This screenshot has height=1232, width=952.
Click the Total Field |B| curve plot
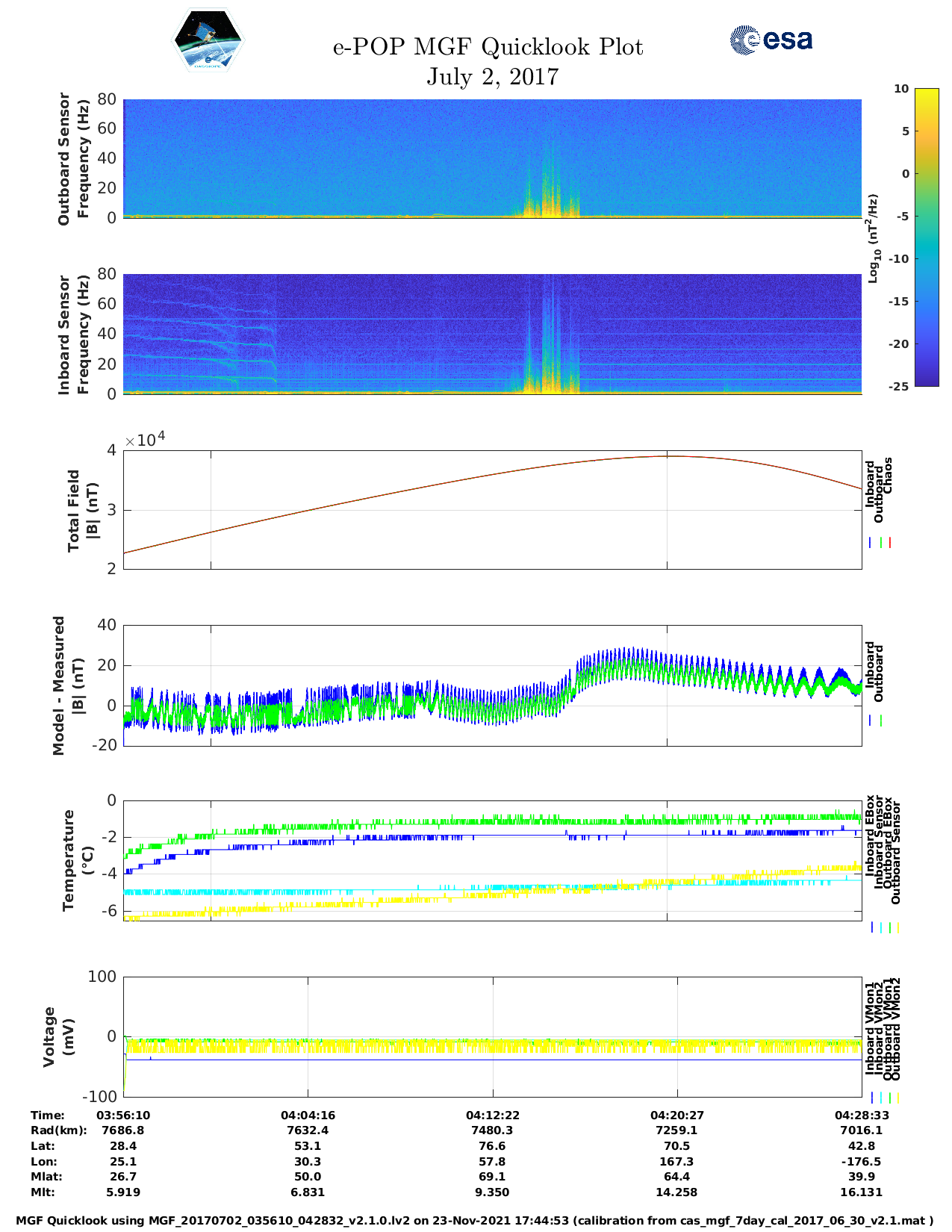coord(492,509)
